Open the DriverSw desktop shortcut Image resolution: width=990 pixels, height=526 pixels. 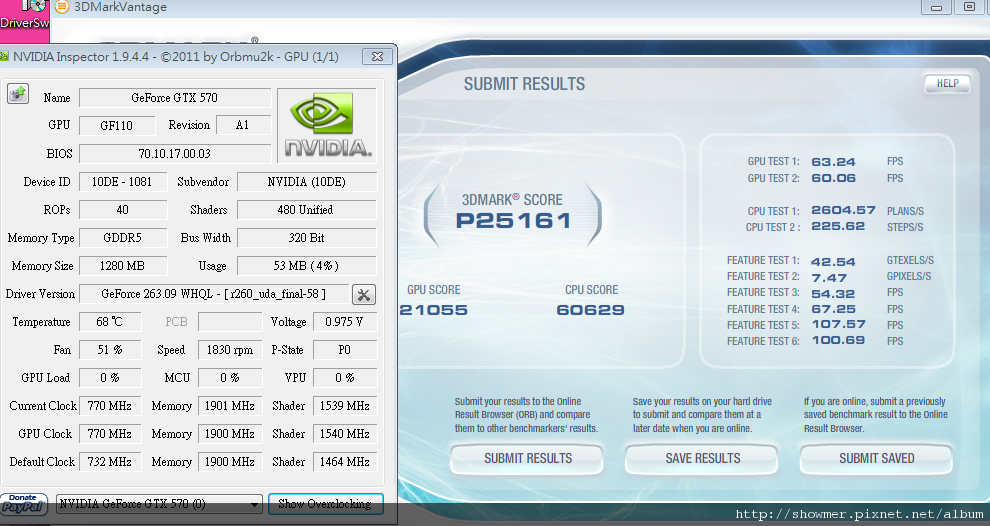(24, 15)
